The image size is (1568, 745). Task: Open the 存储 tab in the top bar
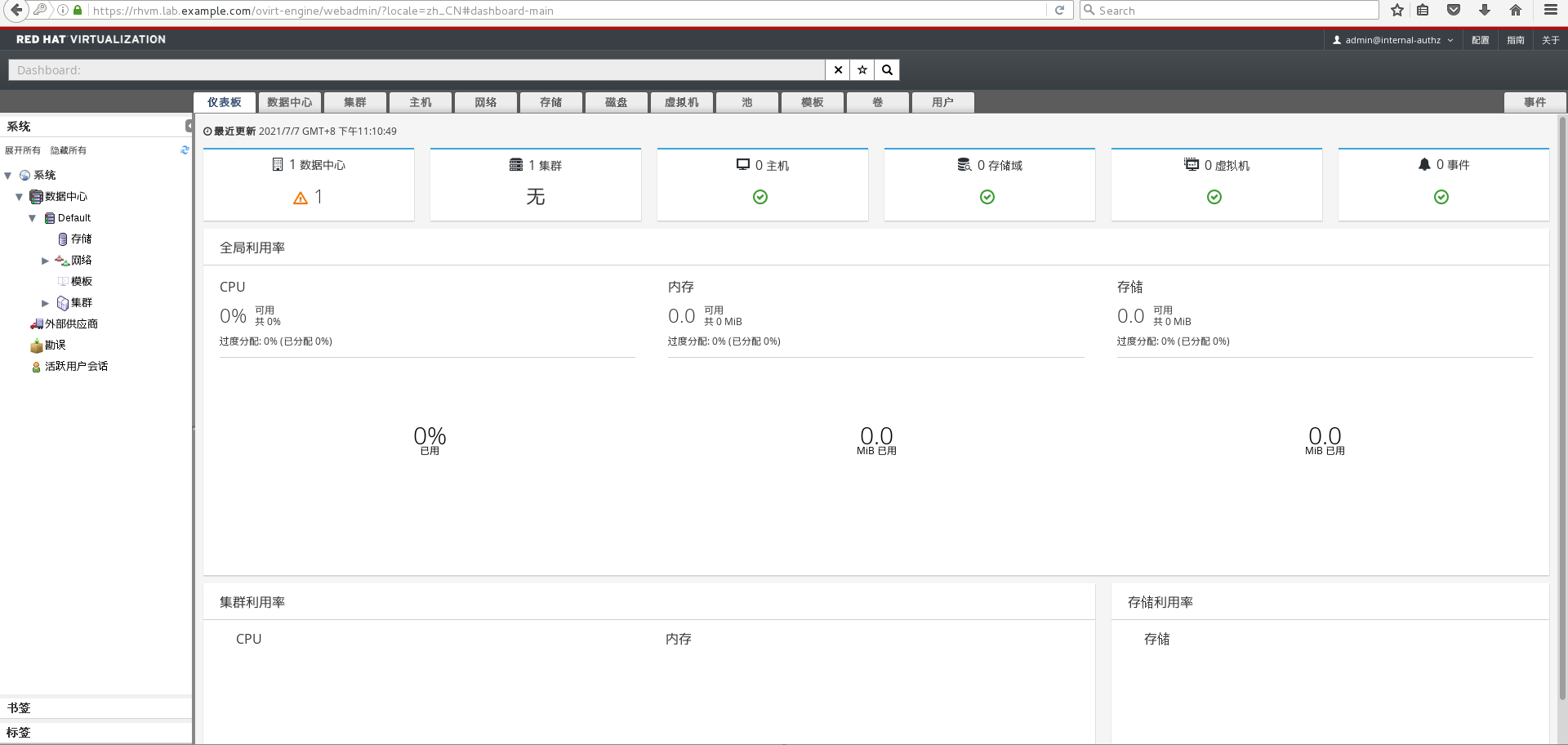point(550,102)
